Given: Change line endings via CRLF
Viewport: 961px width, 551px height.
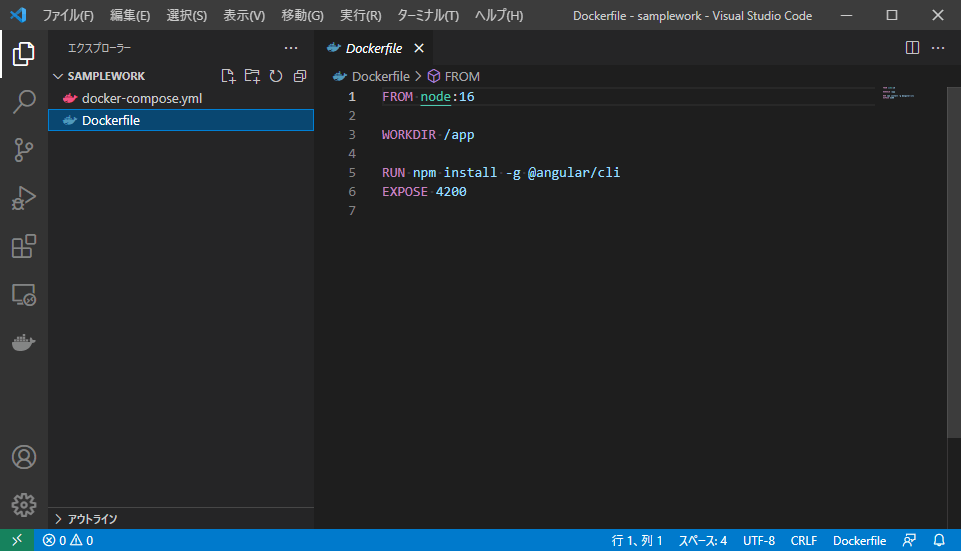Looking at the screenshot, I should [x=803, y=540].
